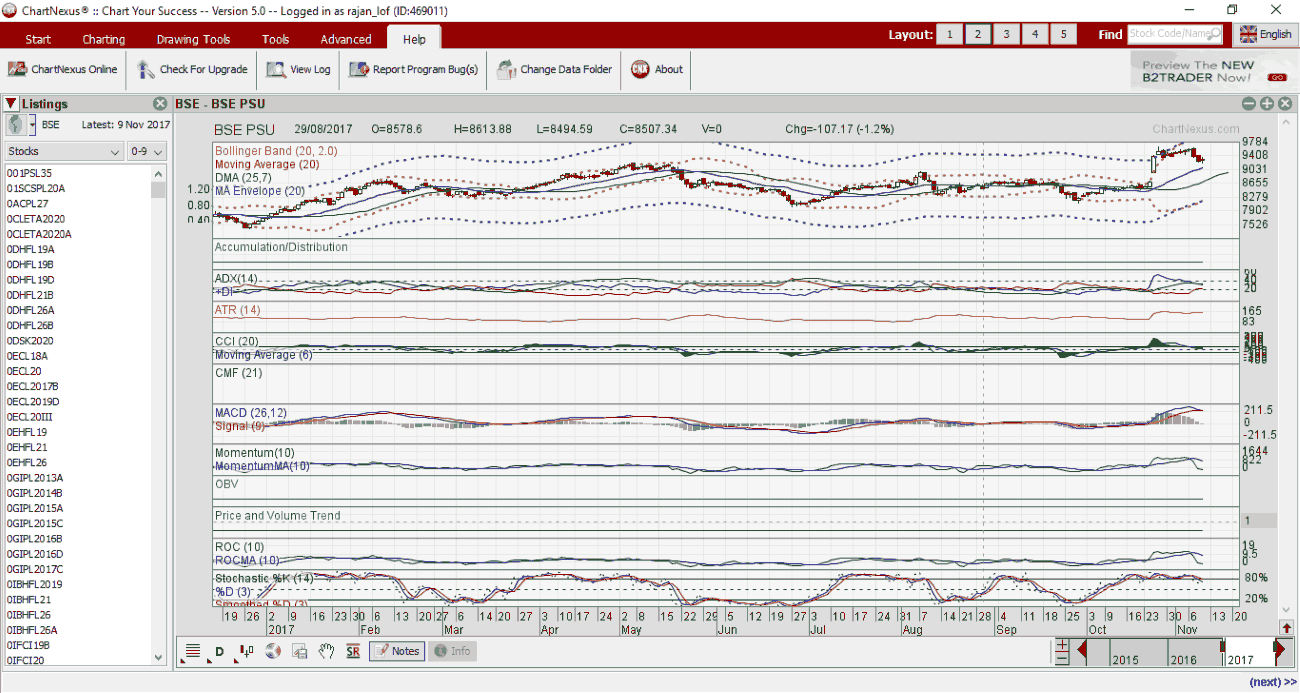Switch to Layout 2
Viewport: 1300px width, 693px height.
coord(978,34)
